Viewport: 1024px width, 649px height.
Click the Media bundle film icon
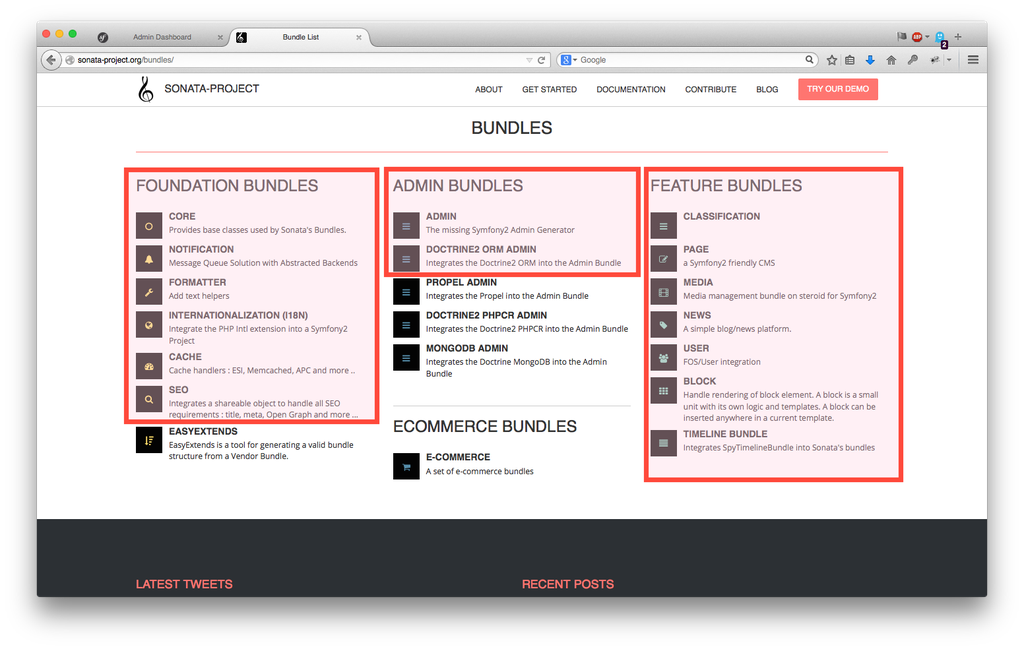click(663, 291)
